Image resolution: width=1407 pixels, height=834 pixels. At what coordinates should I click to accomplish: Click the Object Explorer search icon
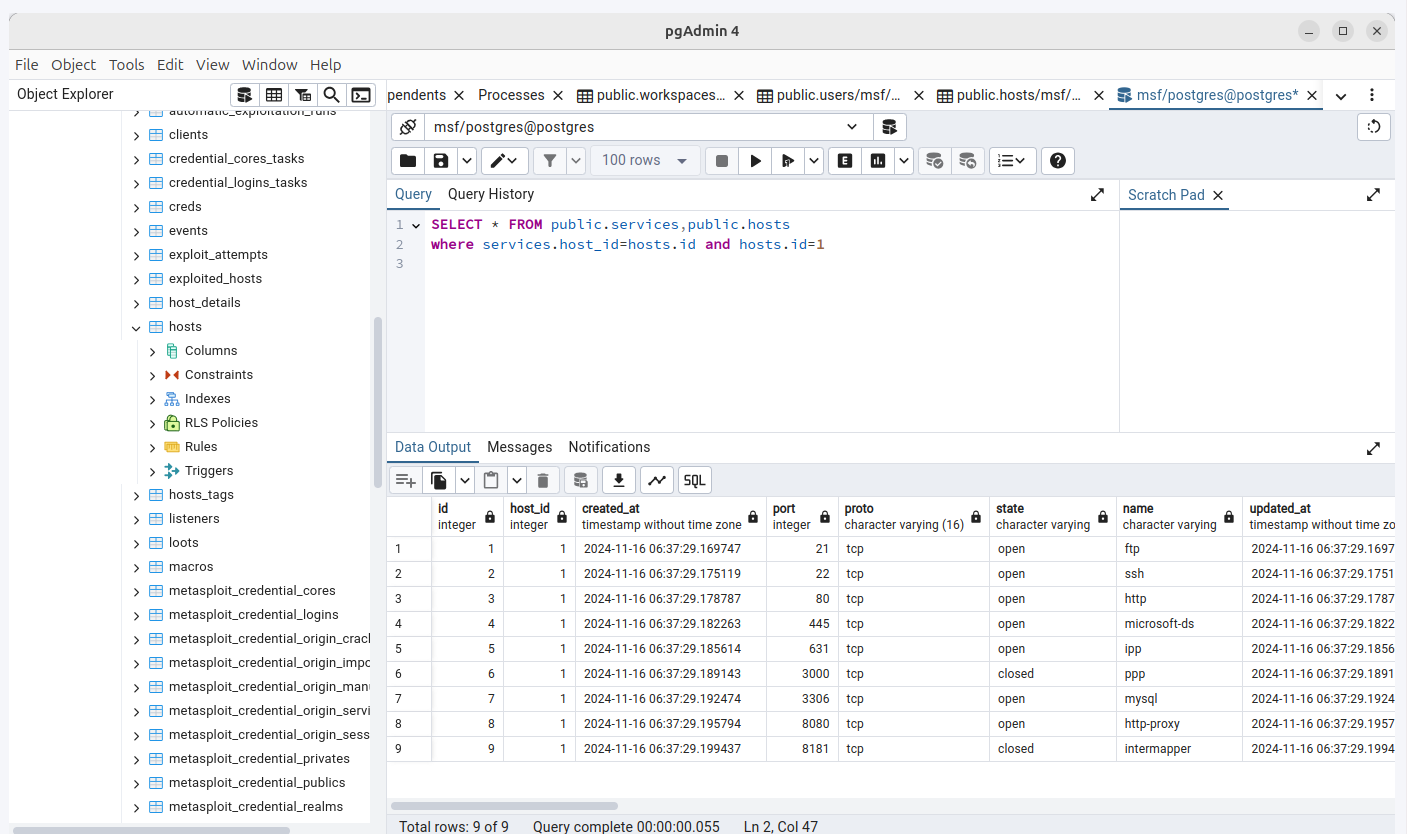(332, 95)
